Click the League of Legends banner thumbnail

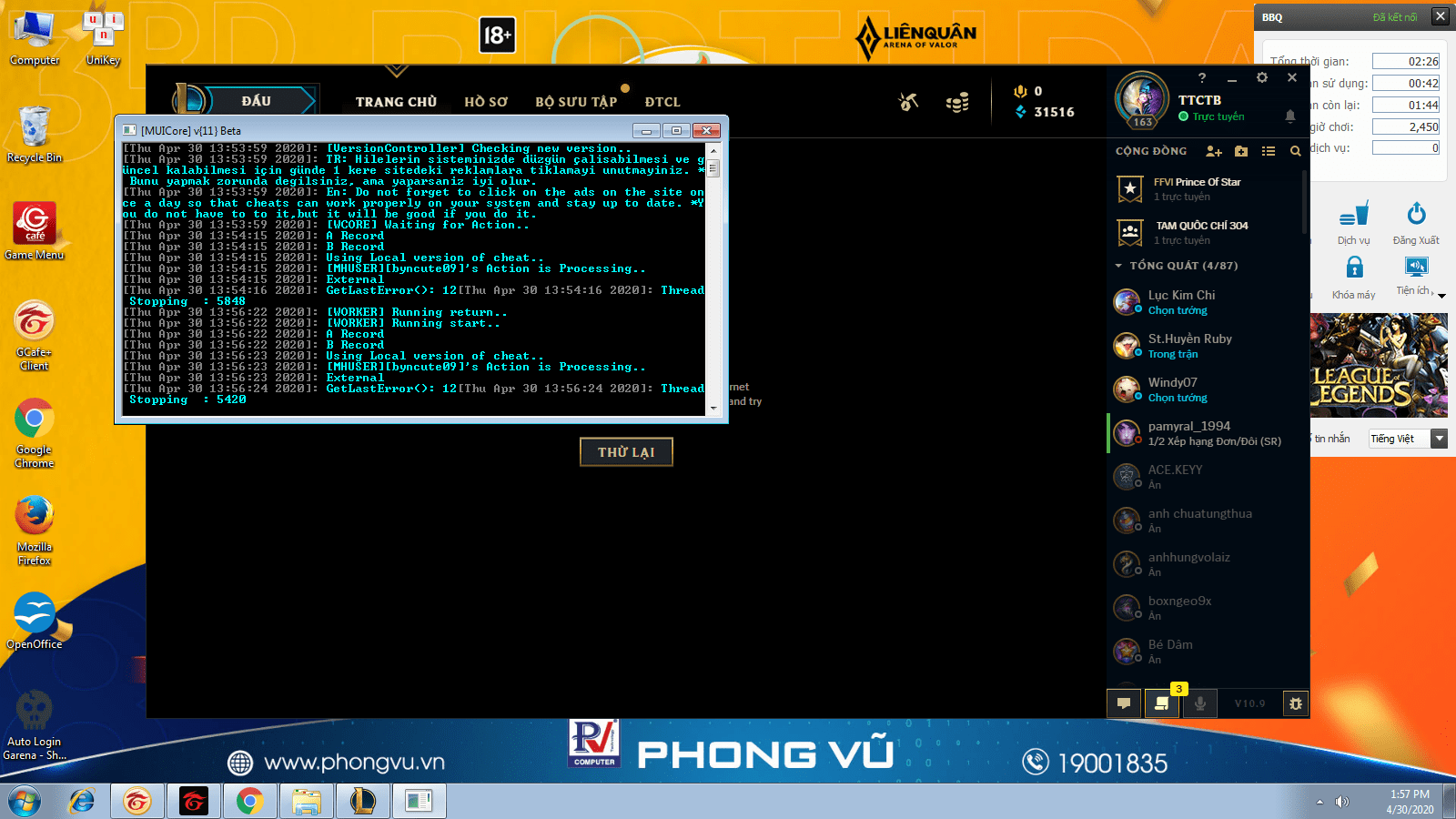1379,366
